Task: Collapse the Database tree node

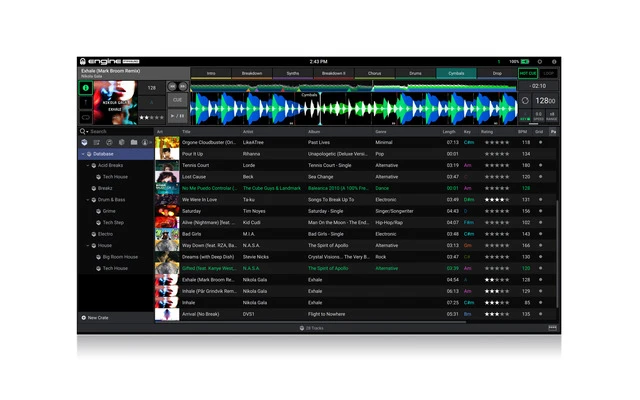Action: pos(83,154)
